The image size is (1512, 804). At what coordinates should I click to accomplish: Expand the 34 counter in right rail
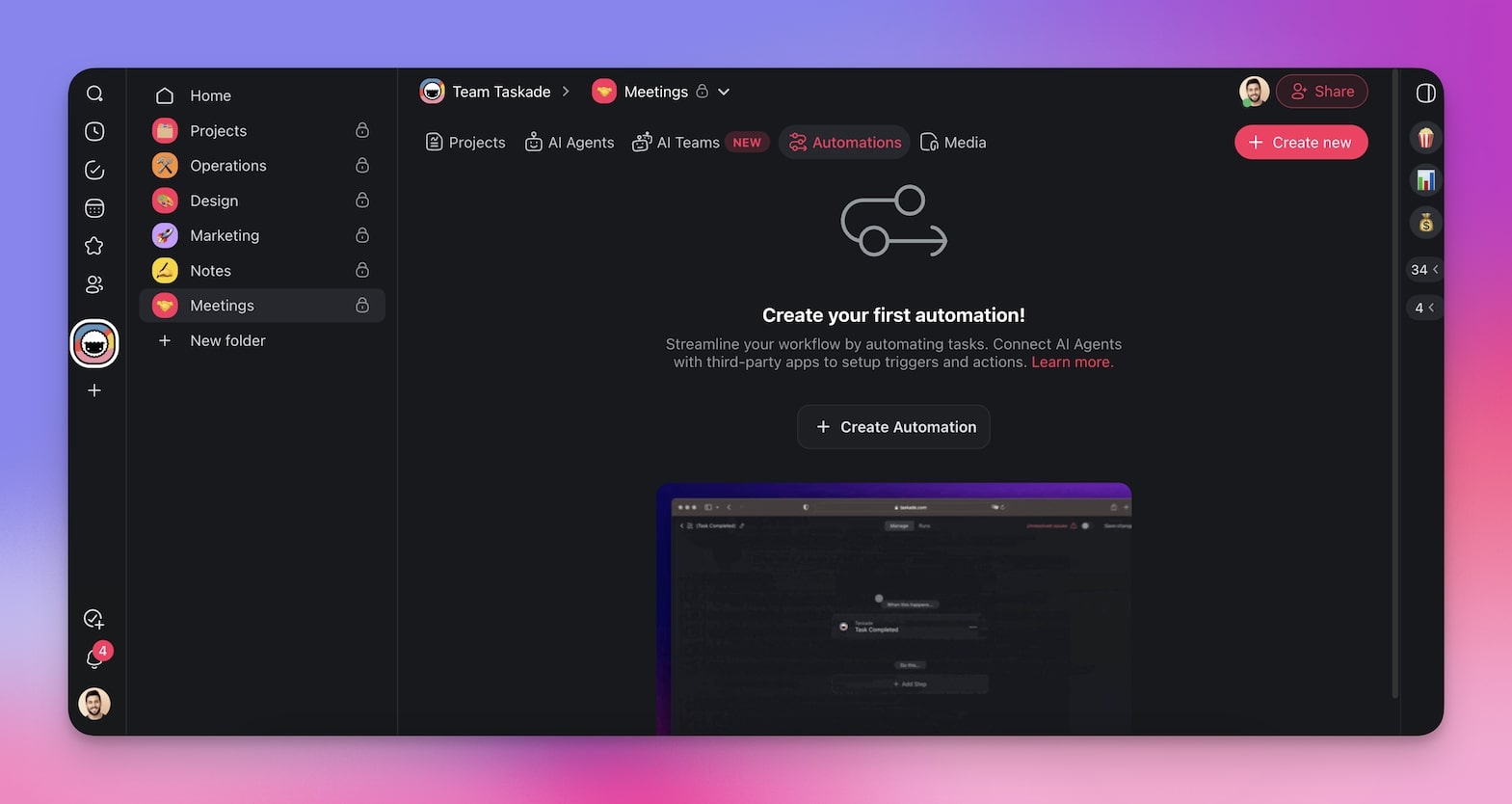tap(1424, 270)
